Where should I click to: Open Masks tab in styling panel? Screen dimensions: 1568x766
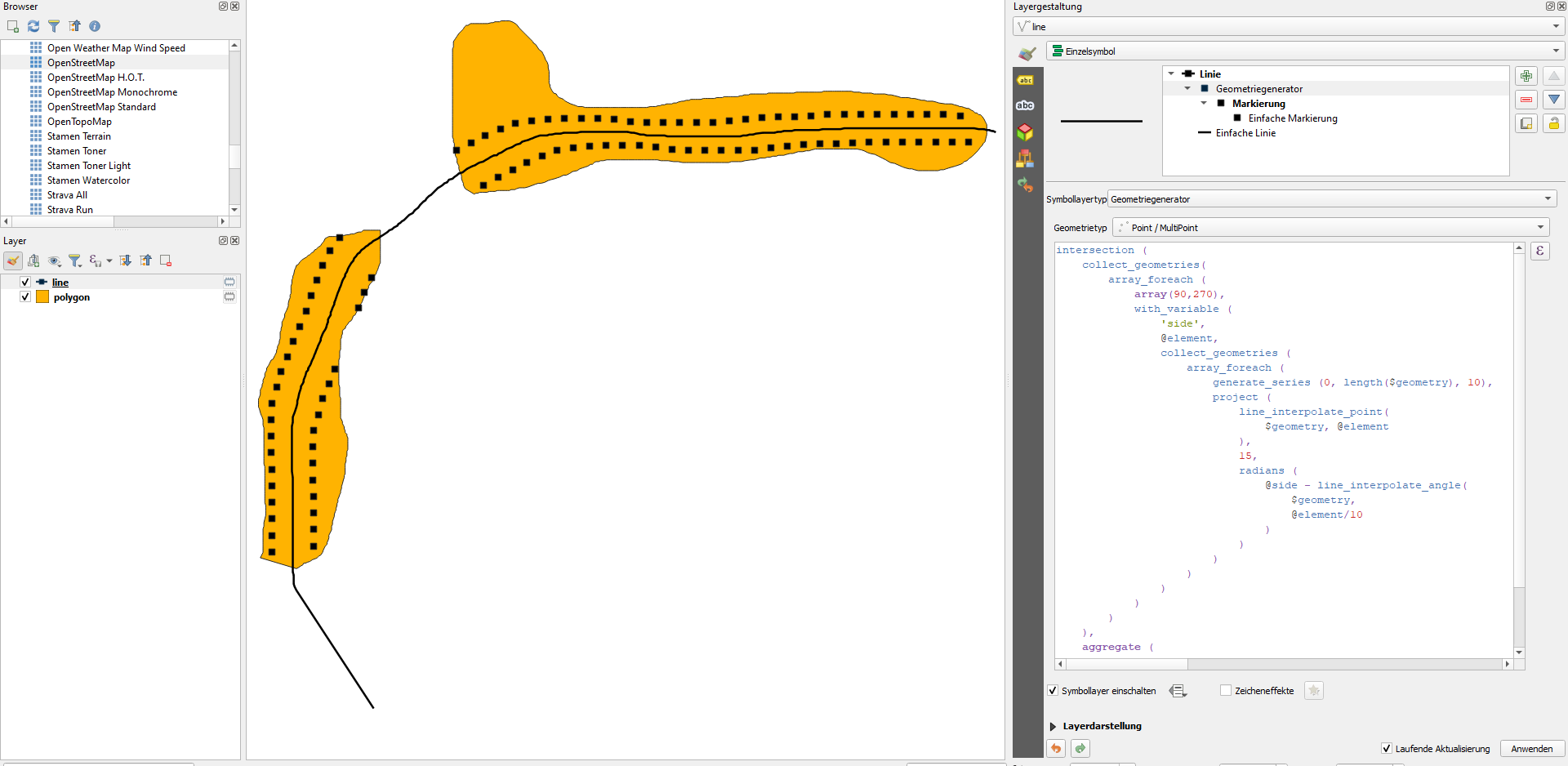pos(1026,105)
